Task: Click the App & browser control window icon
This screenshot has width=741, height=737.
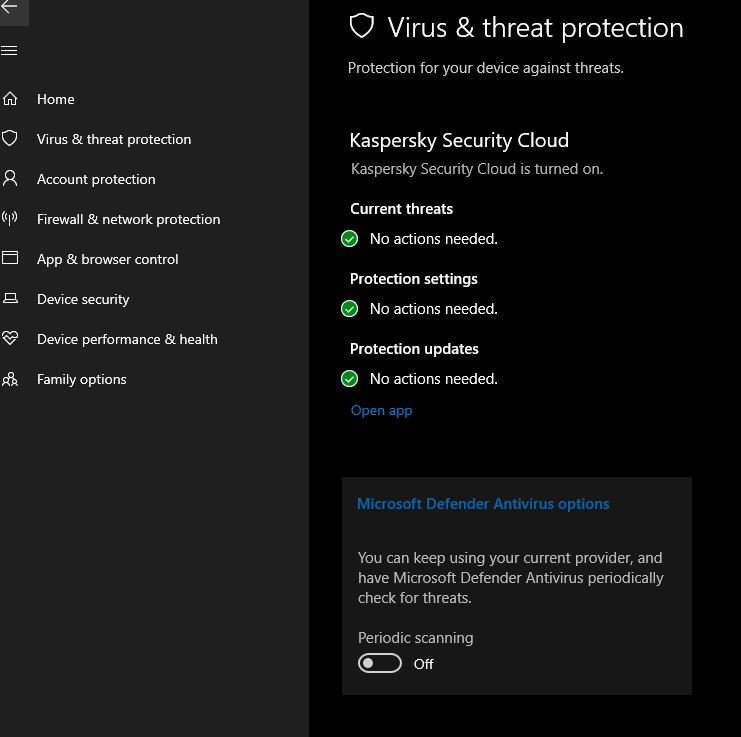Action: coord(10,259)
